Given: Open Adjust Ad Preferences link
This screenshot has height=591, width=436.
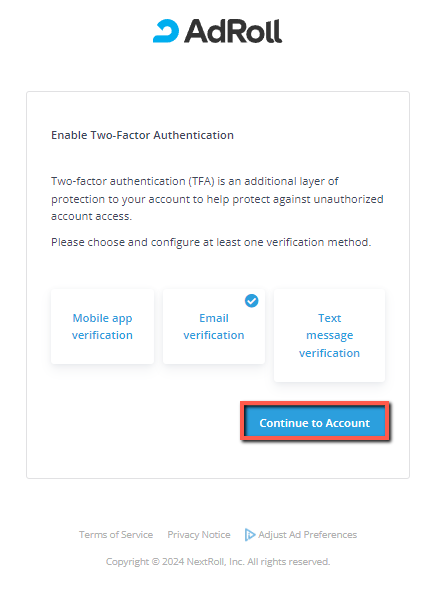Looking at the screenshot, I should tap(307, 534).
